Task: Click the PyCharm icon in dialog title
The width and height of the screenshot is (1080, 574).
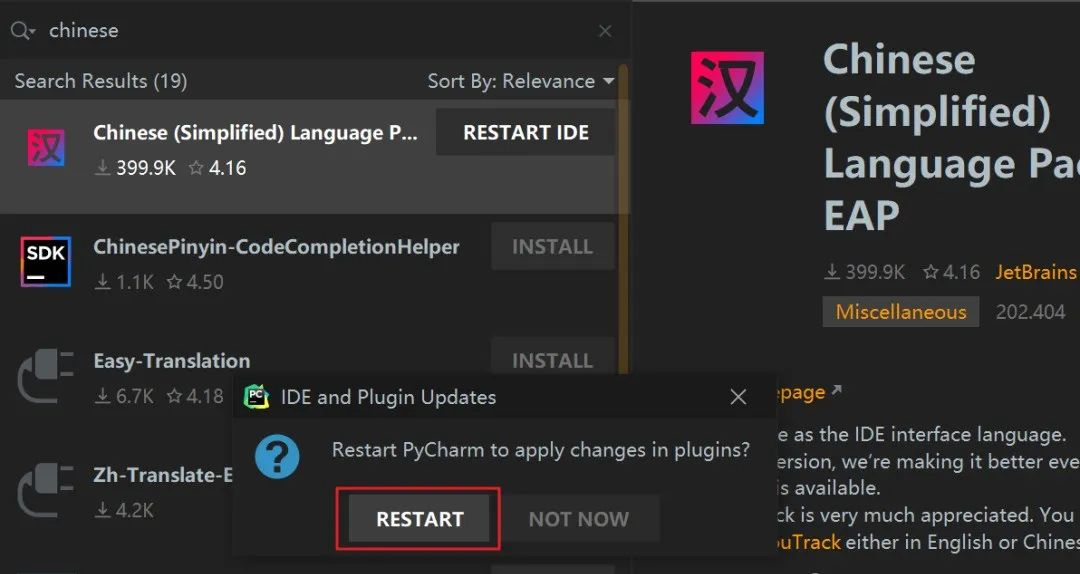Action: coord(257,397)
